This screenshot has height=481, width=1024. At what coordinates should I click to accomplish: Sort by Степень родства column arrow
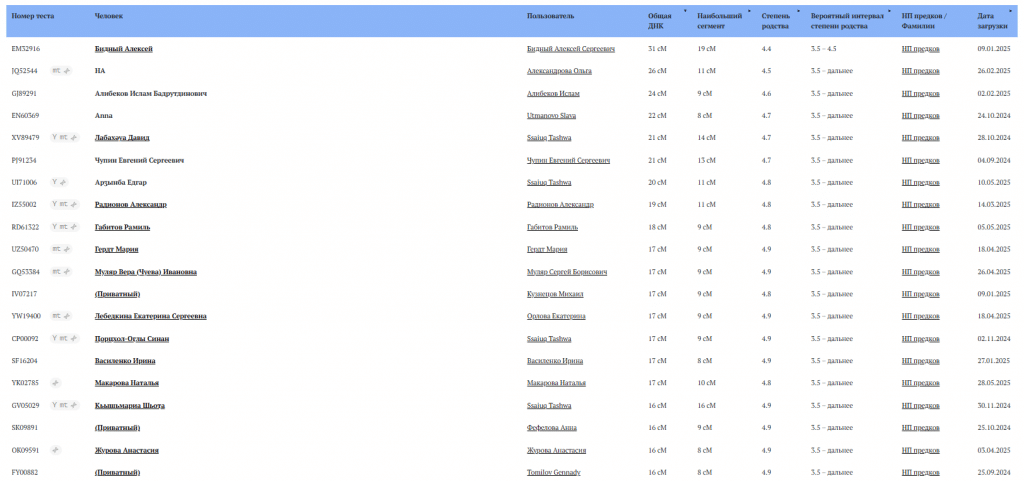[x=798, y=11]
